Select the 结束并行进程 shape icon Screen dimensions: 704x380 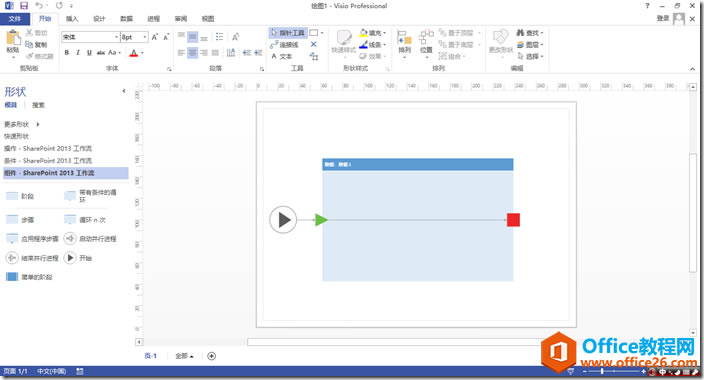click(x=11, y=258)
